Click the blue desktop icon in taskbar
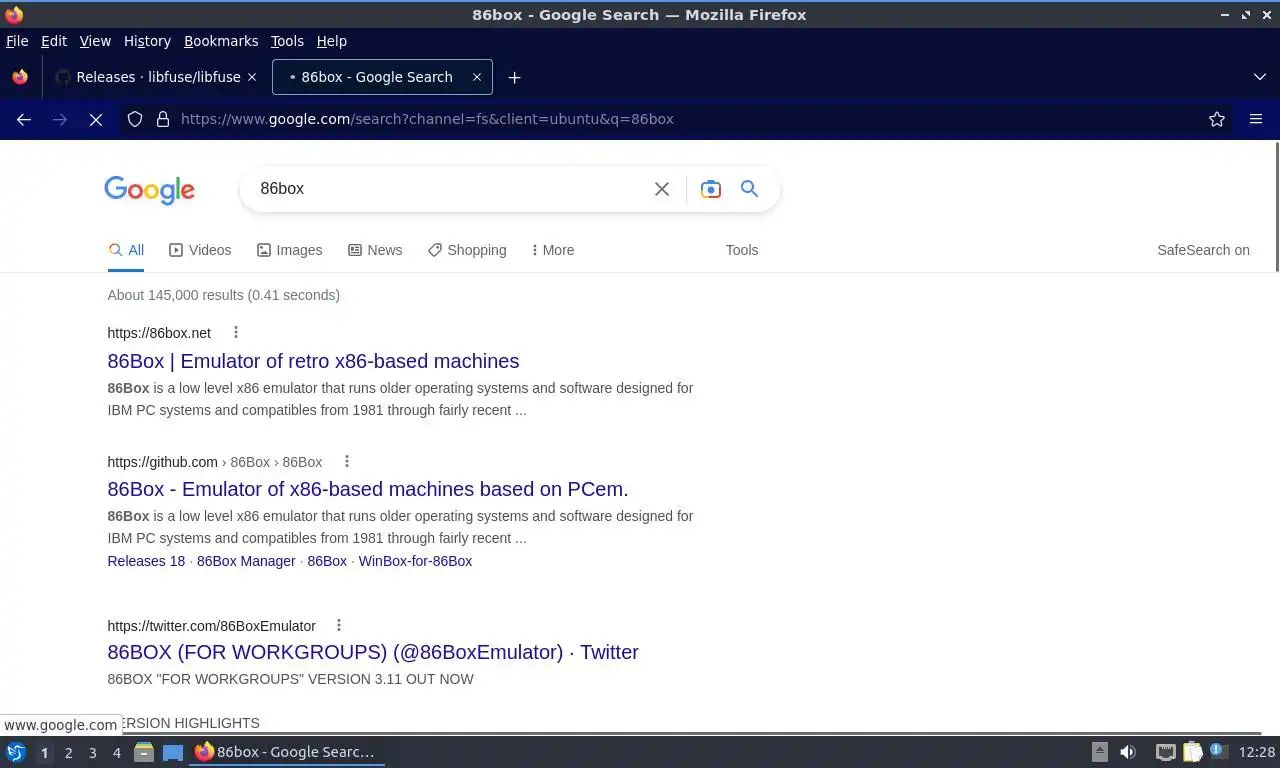The image size is (1280, 768). click(x=173, y=752)
